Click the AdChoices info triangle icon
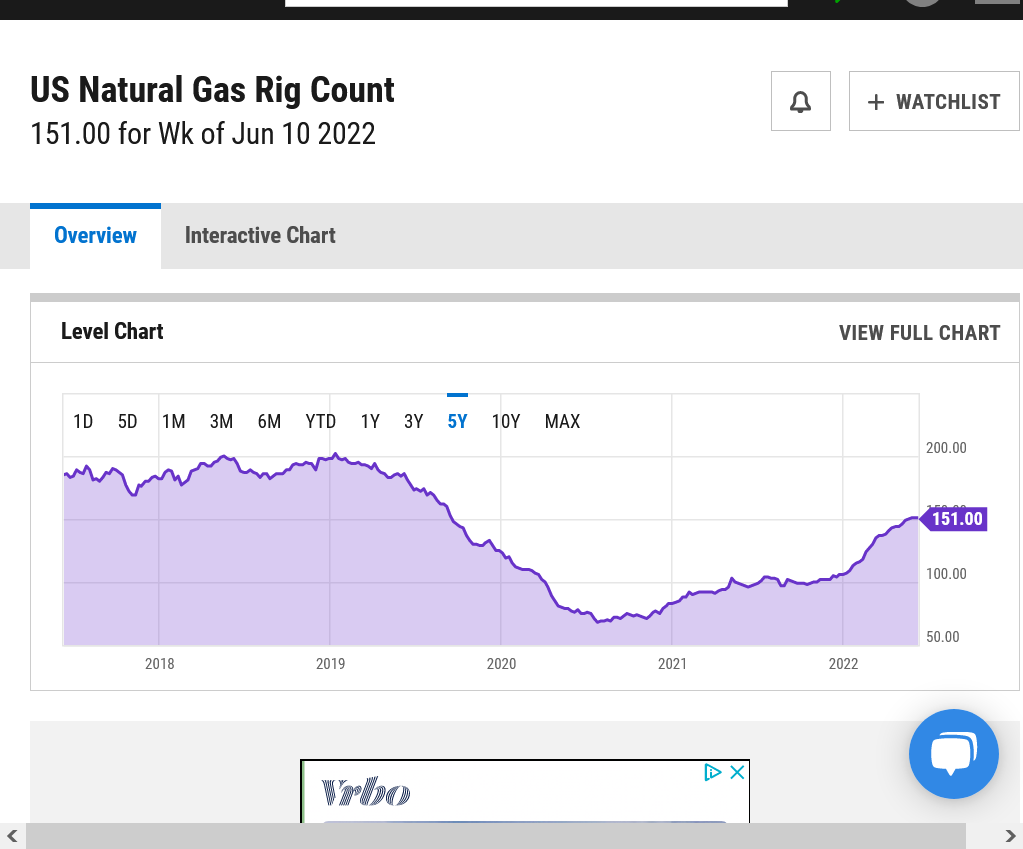This screenshot has width=1023, height=849. click(x=713, y=772)
